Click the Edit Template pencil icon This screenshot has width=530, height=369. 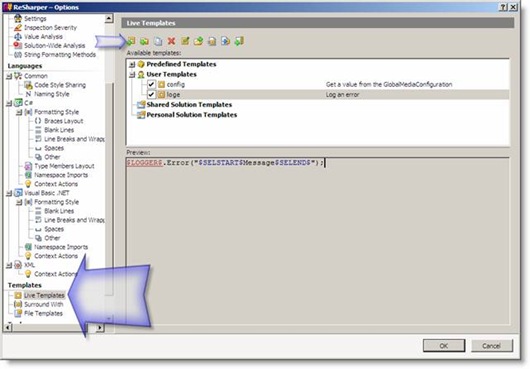[185, 41]
